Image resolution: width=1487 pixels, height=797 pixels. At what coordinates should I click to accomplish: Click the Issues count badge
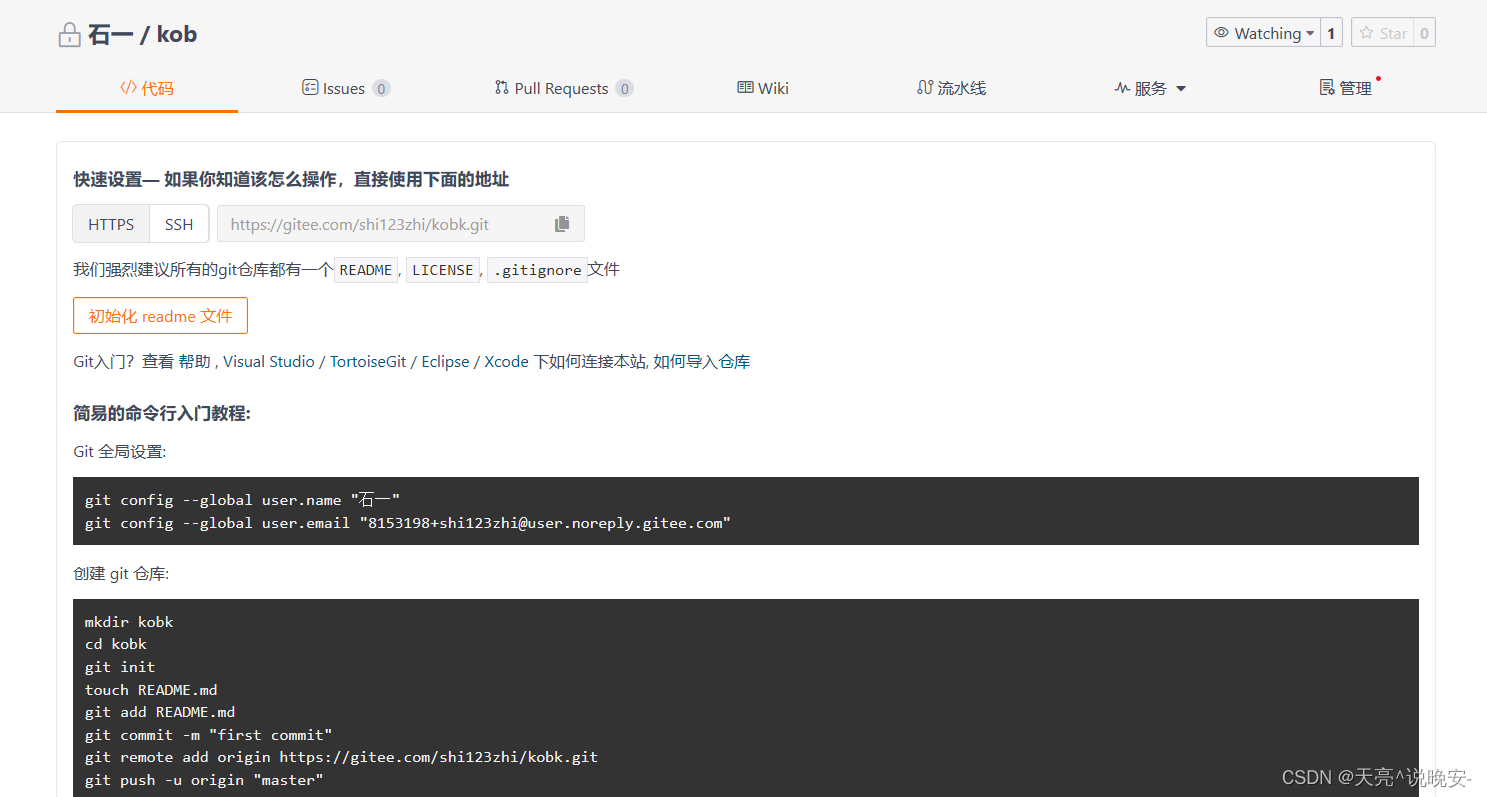click(x=381, y=88)
